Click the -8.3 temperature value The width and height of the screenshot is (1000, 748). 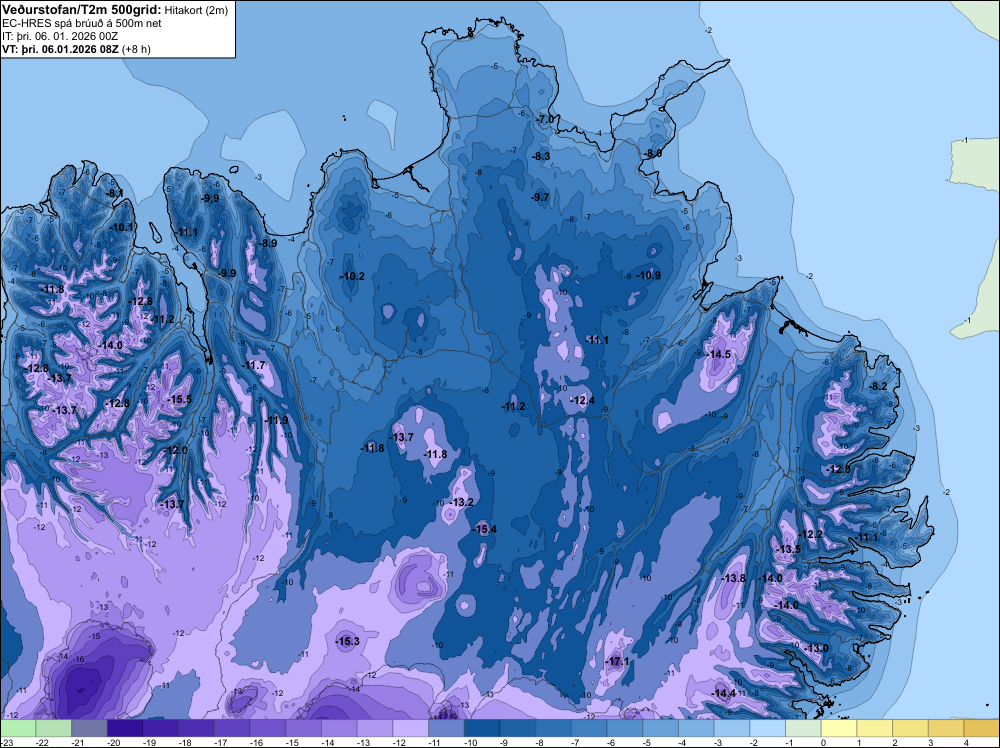click(x=541, y=156)
